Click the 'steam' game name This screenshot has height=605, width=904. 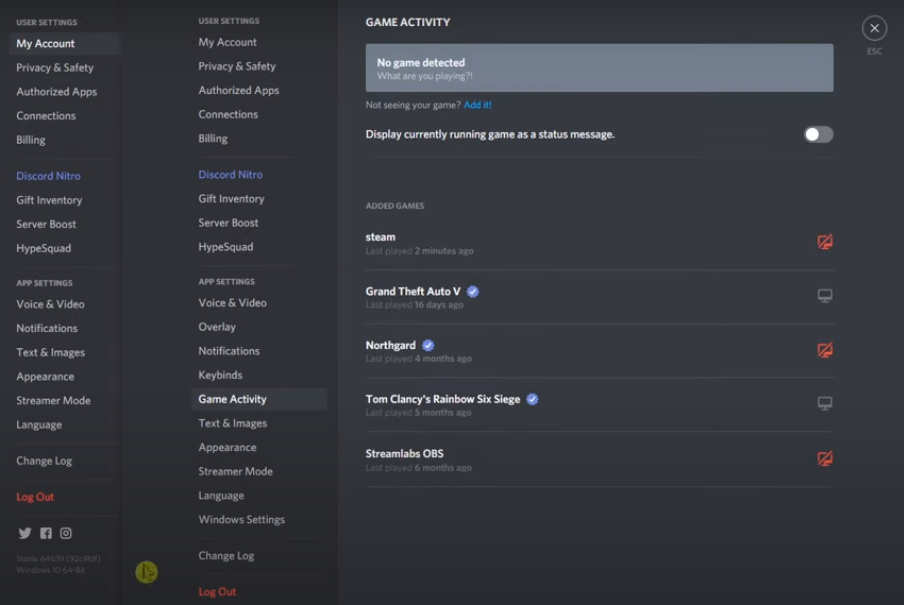(381, 237)
